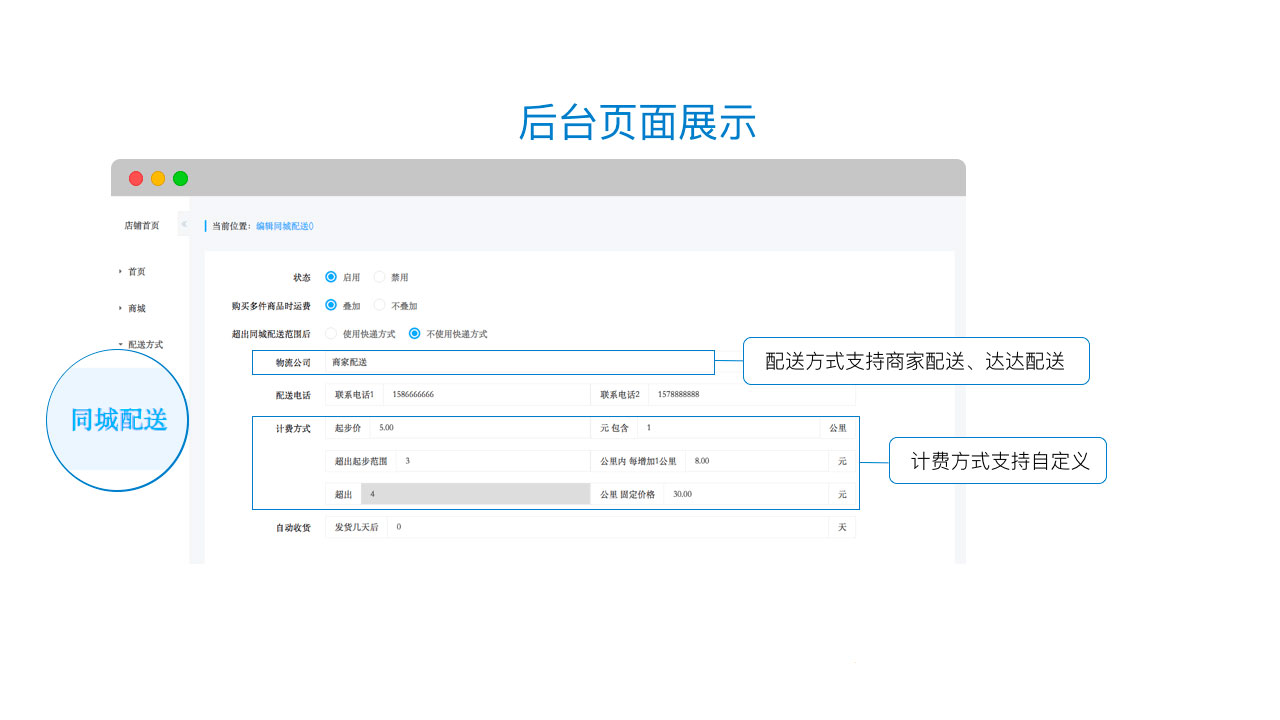Click the red close window dot
This screenshot has width=1280, height=720.
(136, 178)
